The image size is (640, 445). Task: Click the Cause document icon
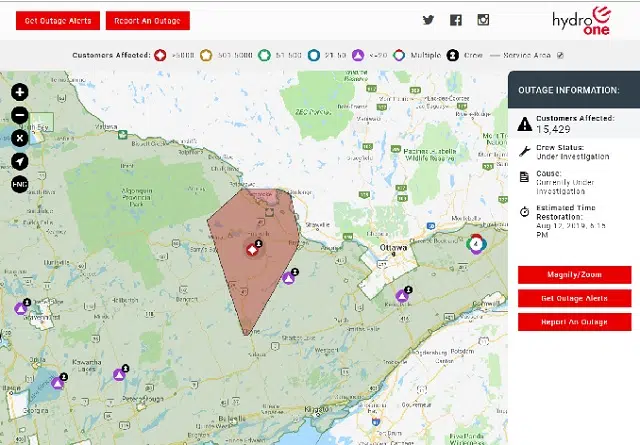(524, 177)
